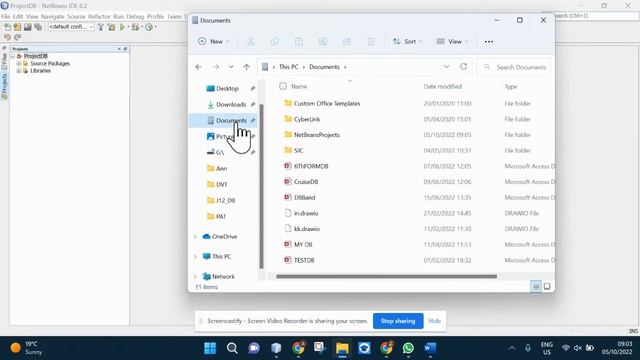
Task: Close the Projects panel with its X
Action: coord(119,49)
